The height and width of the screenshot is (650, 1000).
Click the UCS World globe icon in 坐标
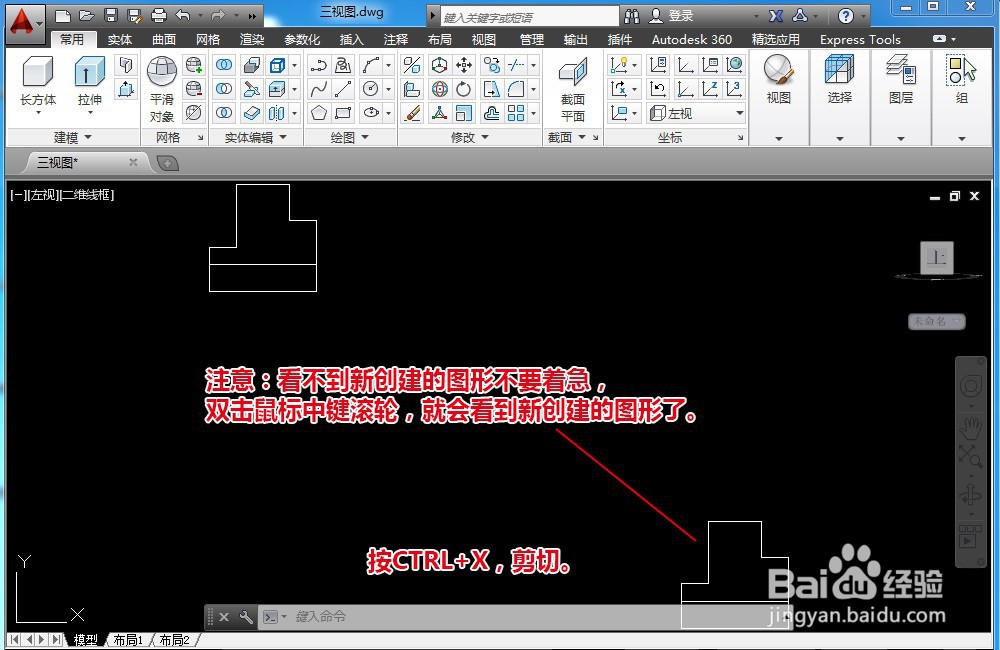click(735, 64)
